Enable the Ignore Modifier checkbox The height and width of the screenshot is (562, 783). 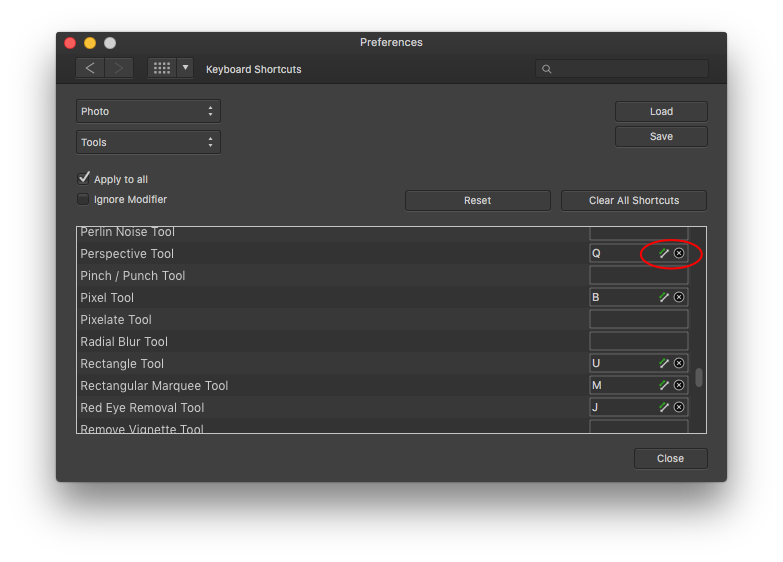click(x=83, y=199)
